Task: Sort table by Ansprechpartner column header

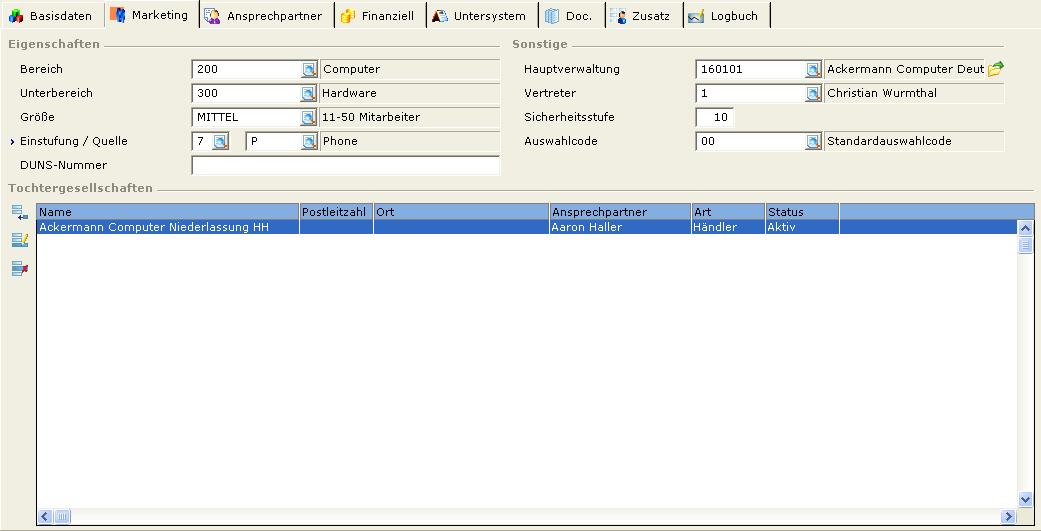Action: [x=620, y=212]
